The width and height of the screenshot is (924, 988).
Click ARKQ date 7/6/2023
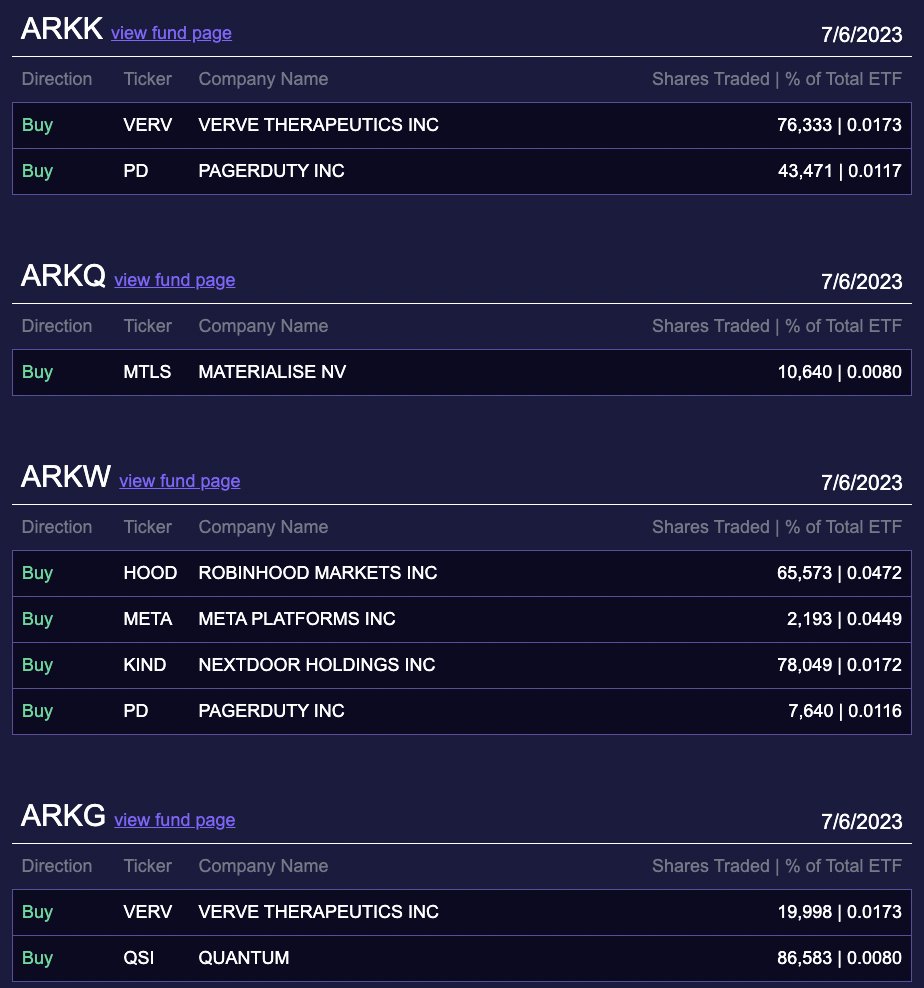click(862, 282)
